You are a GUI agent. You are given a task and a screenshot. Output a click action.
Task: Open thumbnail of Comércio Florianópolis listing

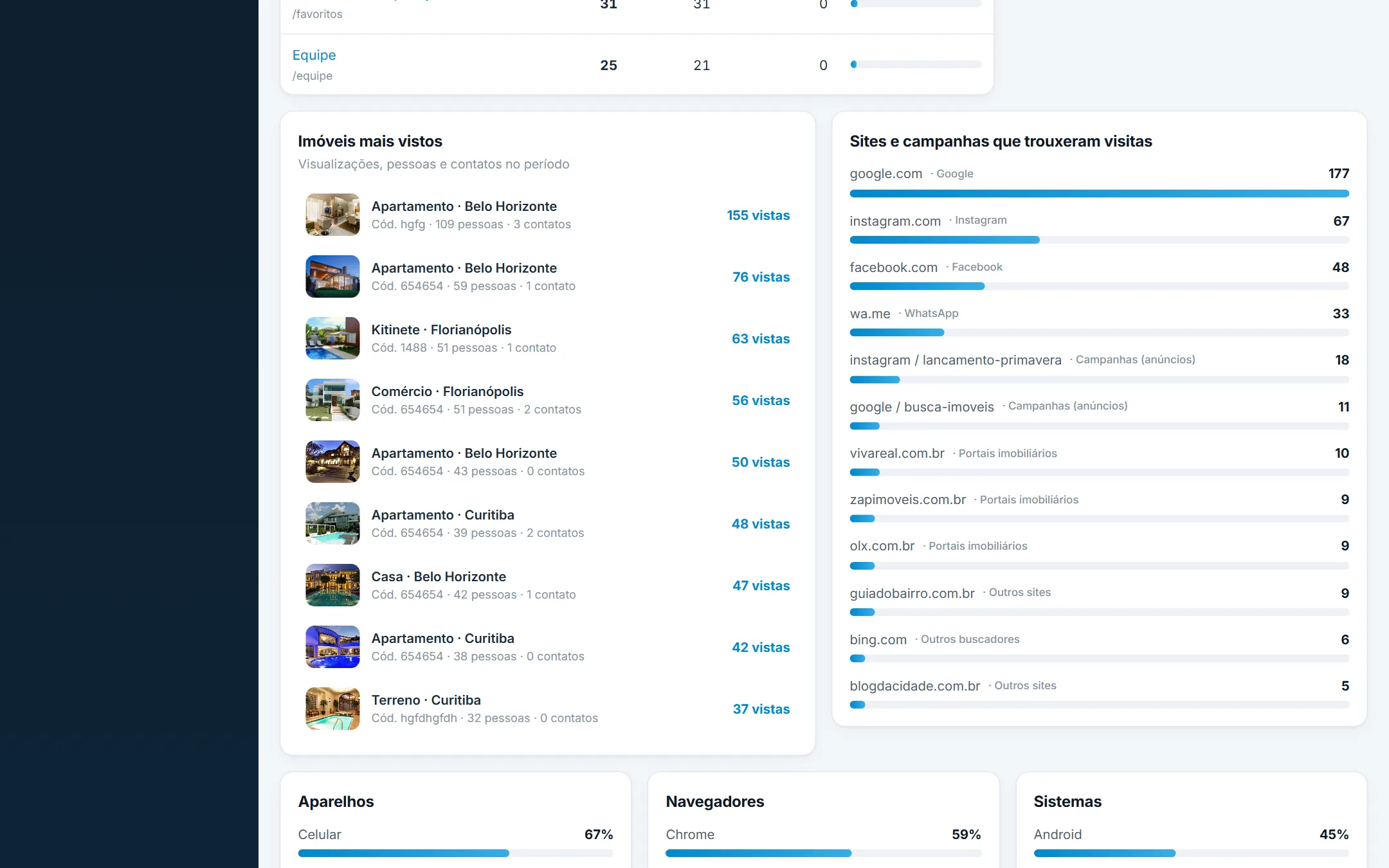click(x=332, y=400)
